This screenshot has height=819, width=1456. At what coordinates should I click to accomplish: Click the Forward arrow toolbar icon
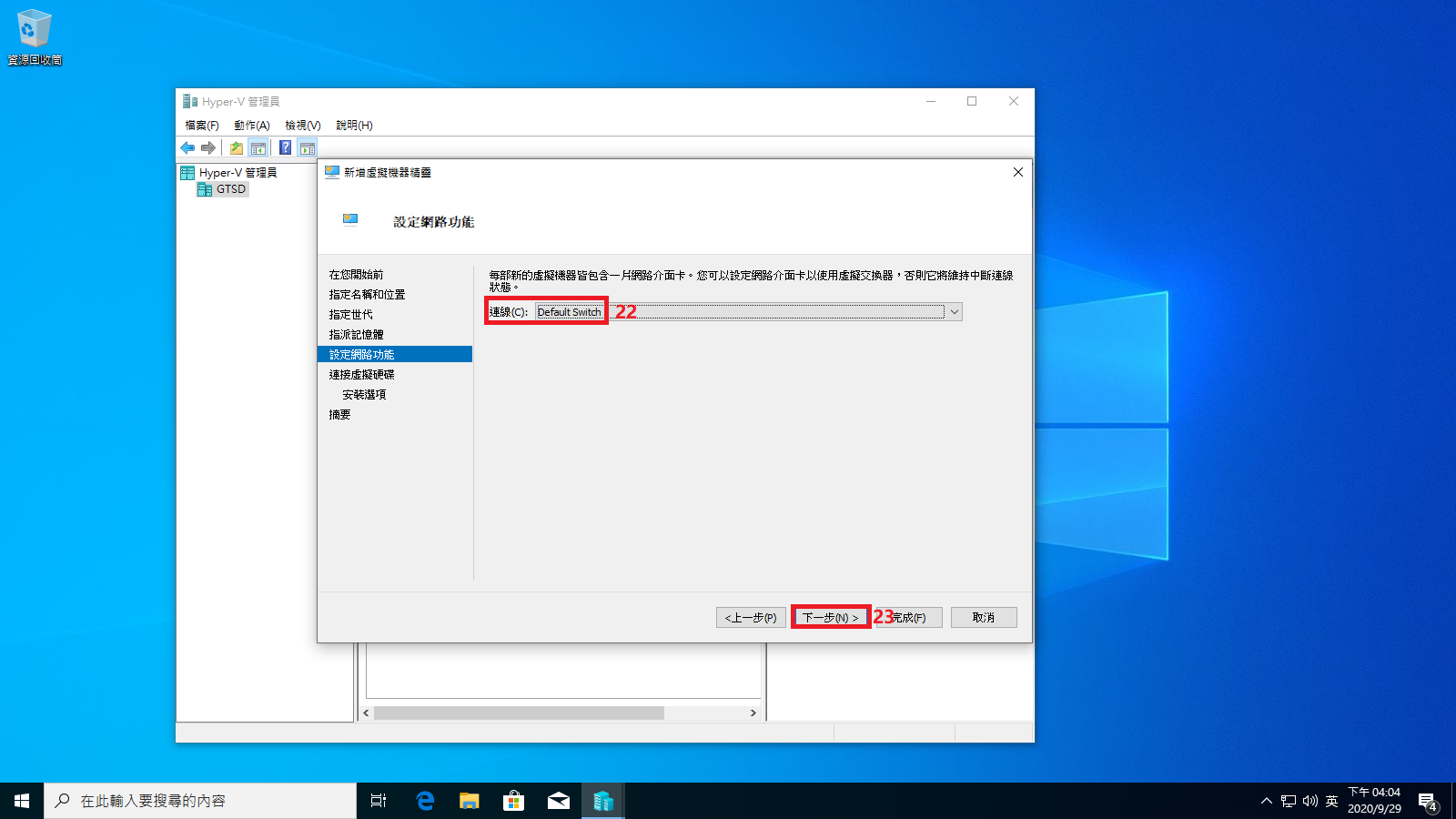tap(208, 147)
